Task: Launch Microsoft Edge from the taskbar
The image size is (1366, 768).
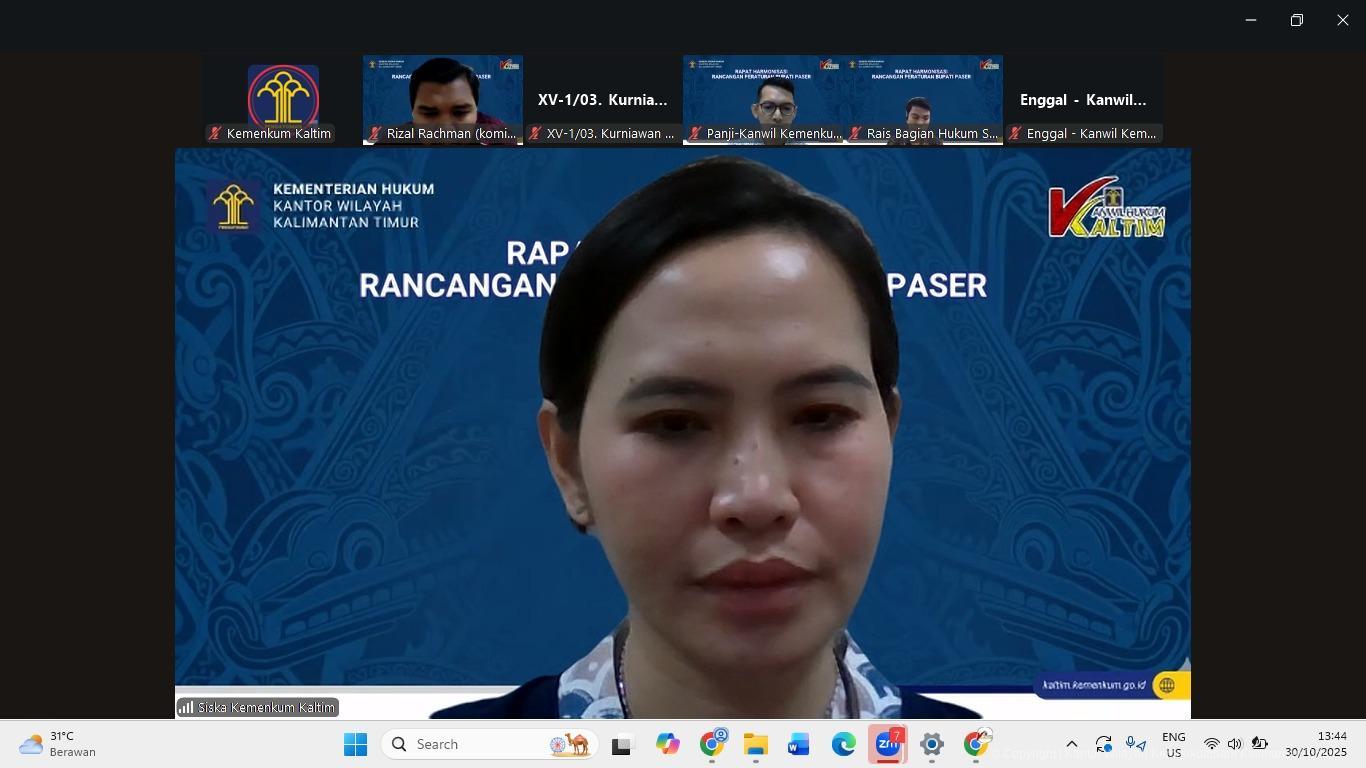Action: coord(843,744)
